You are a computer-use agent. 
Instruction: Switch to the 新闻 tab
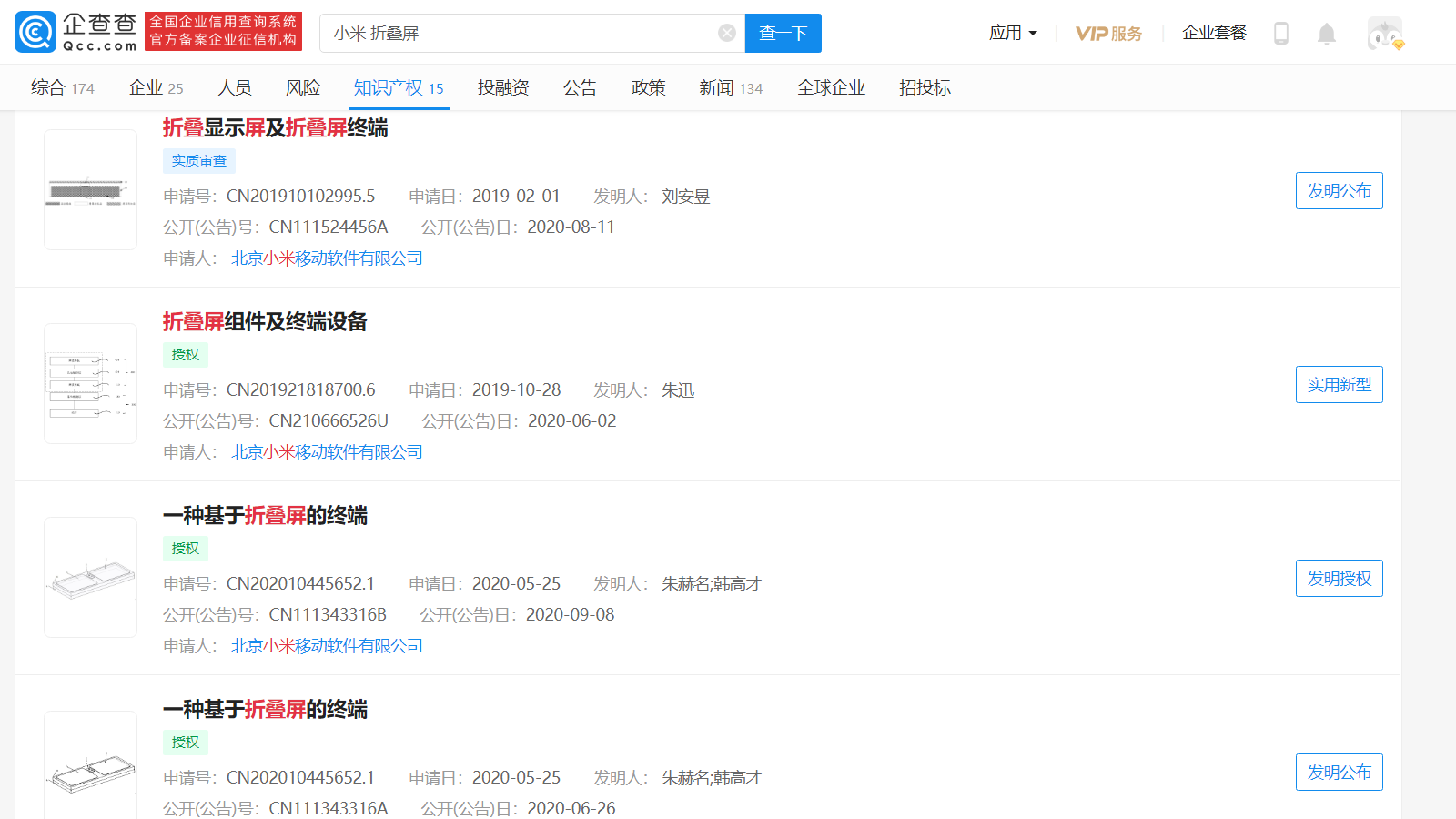click(x=730, y=87)
